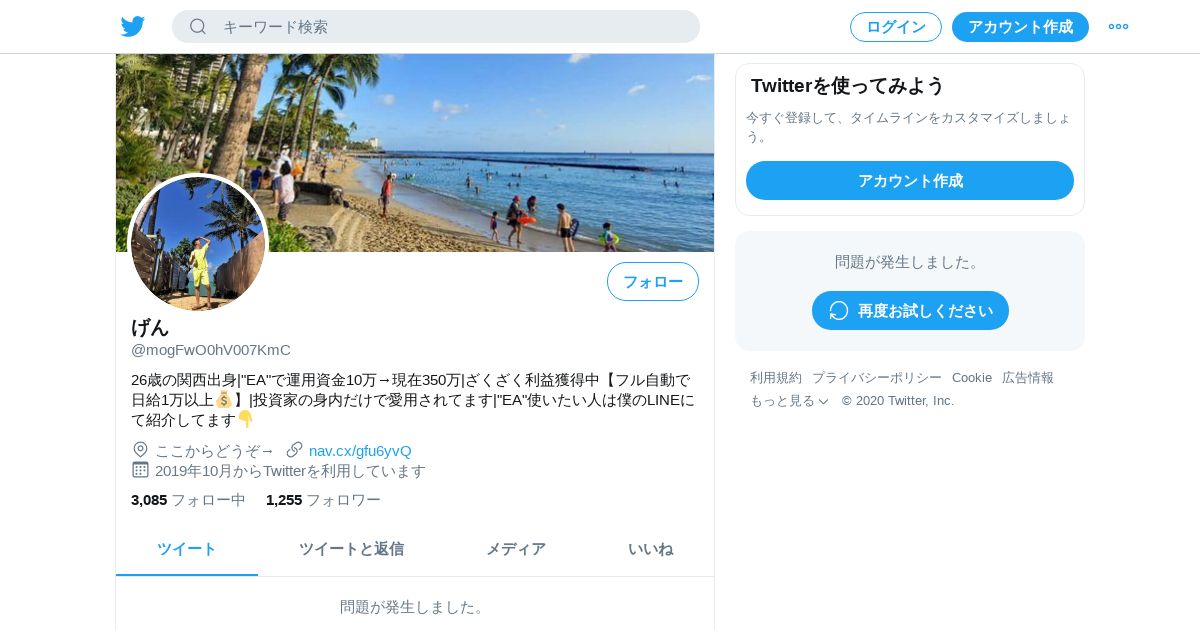Image resolution: width=1200 pixels, height=630 pixels.
Task: Click the Twitter bird logo
Action: [132, 27]
